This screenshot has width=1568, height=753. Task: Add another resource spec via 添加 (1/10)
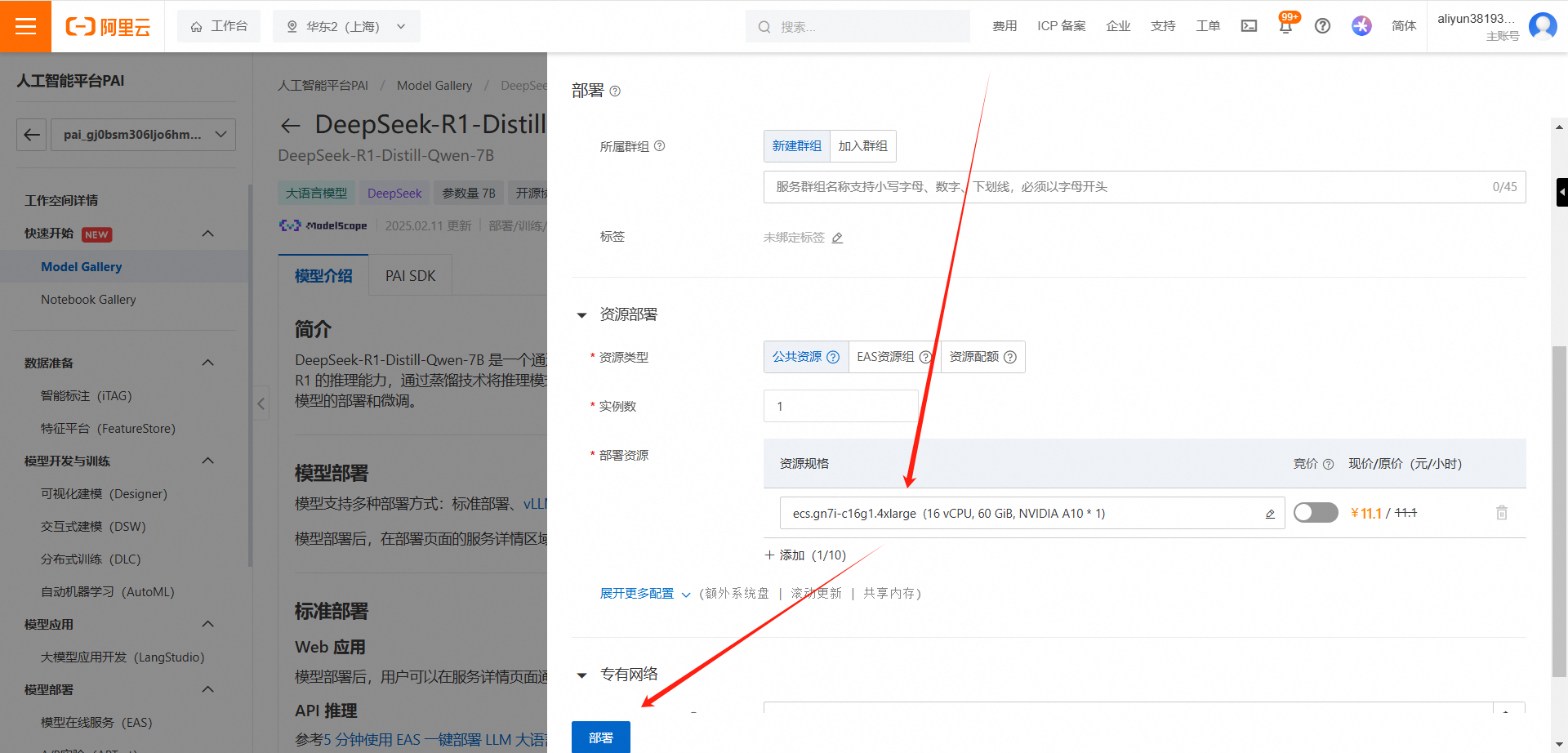pyautogui.click(x=805, y=555)
